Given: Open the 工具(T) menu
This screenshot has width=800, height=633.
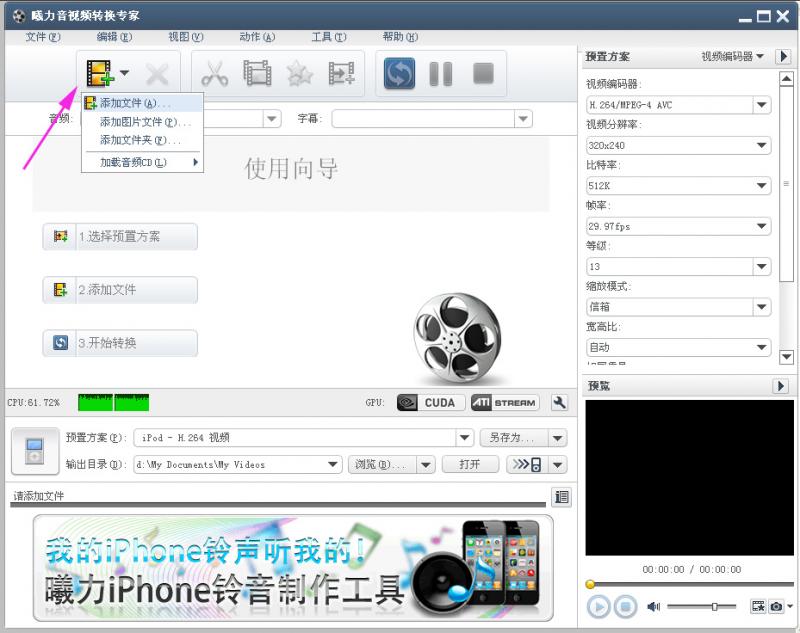Looking at the screenshot, I should pos(329,37).
